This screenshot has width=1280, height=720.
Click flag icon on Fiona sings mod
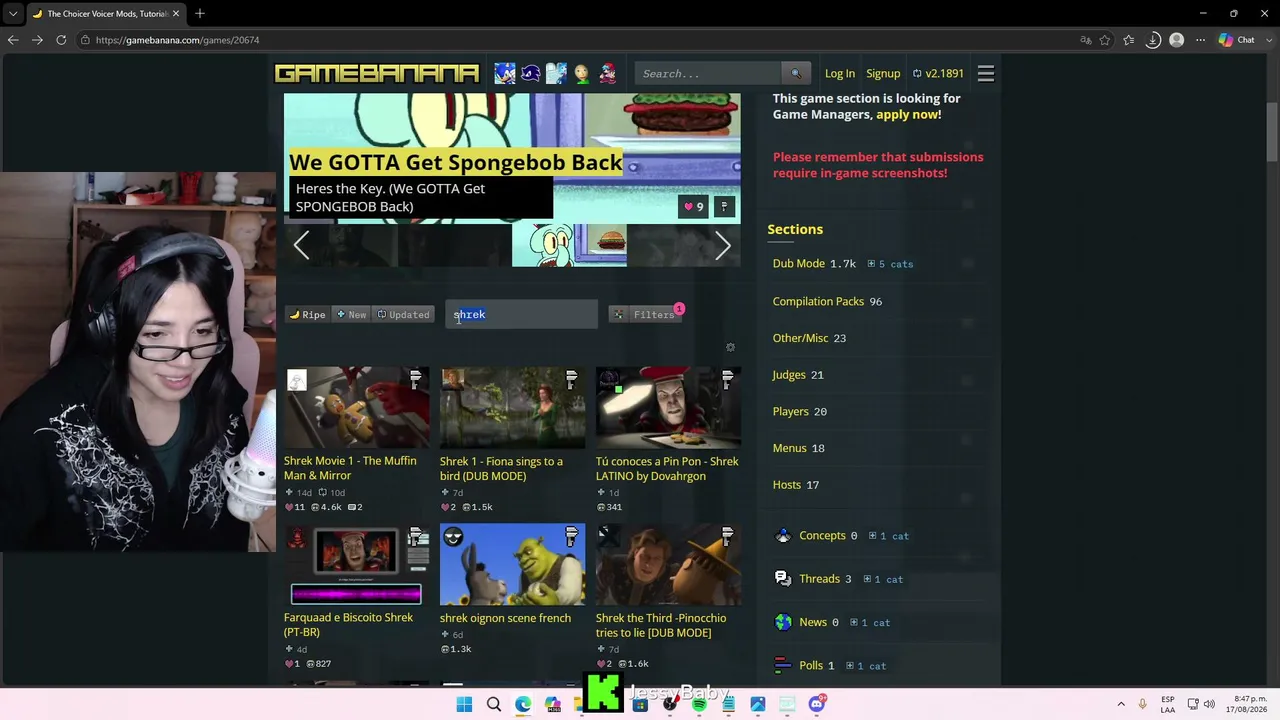(x=571, y=378)
